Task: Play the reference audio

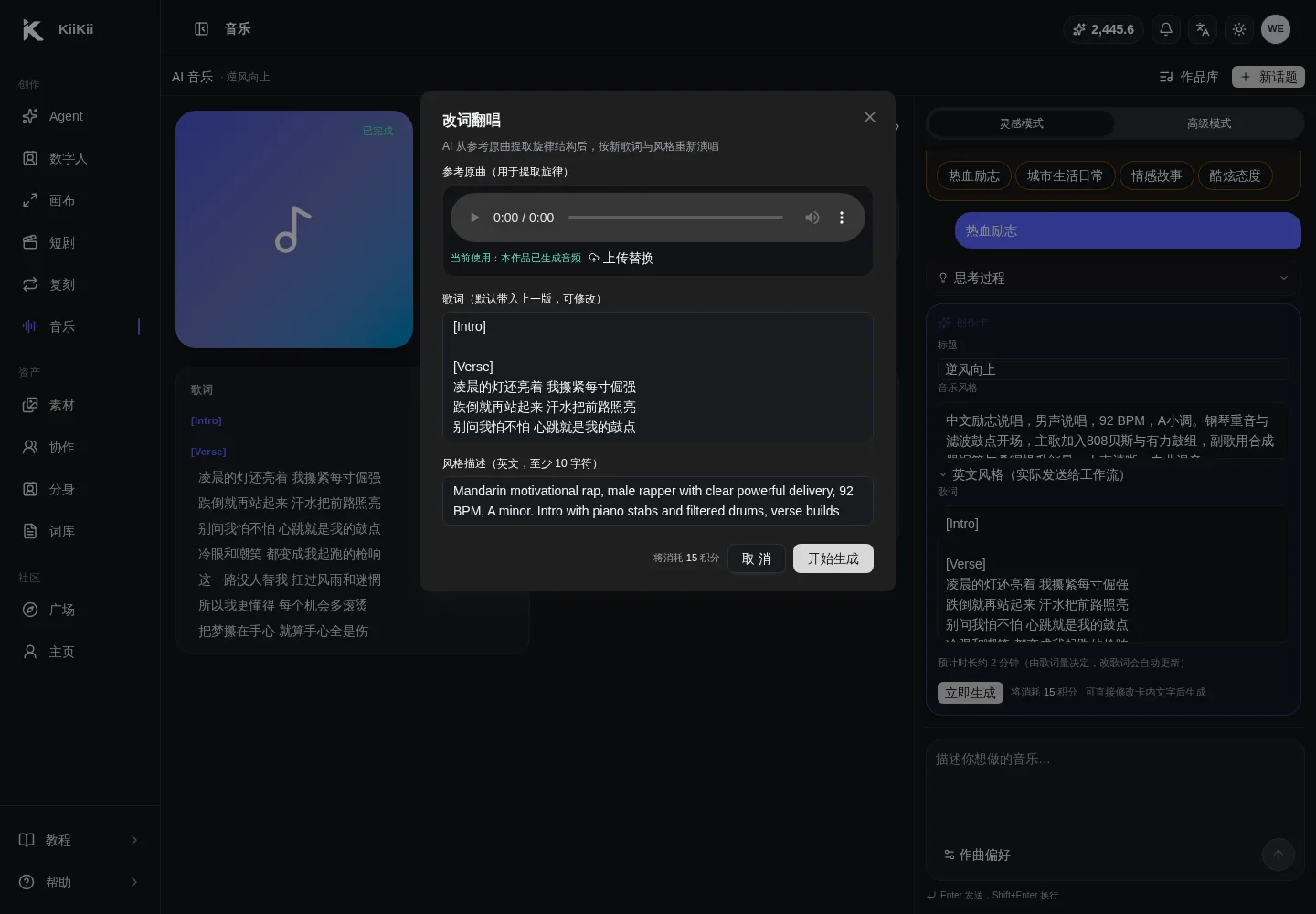Action: [x=474, y=218]
